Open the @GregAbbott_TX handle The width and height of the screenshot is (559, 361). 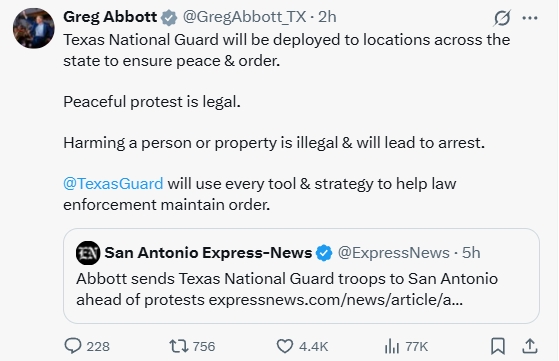click(x=244, y=17)
